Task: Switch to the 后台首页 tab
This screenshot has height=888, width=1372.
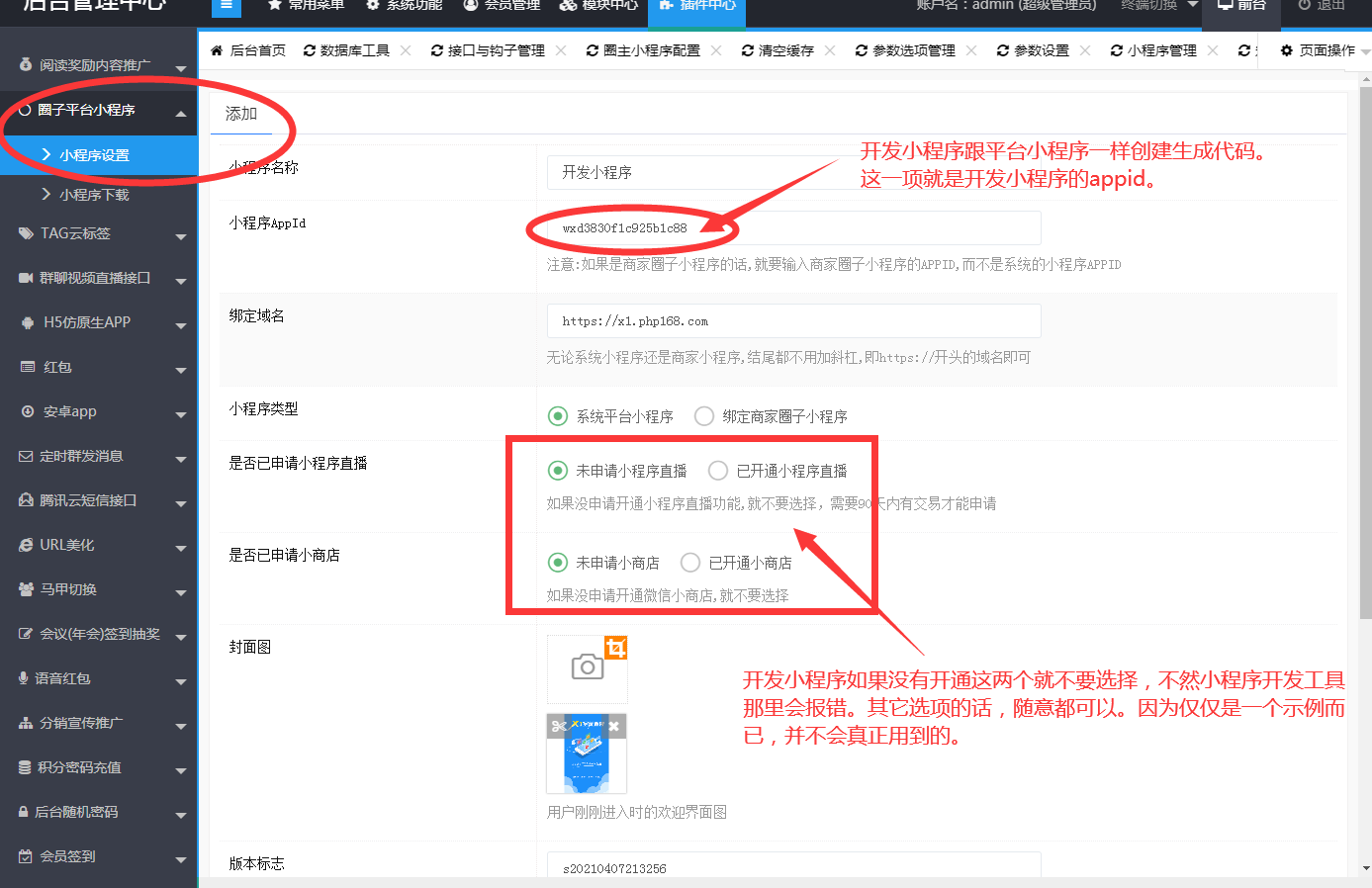Action: 248,50
